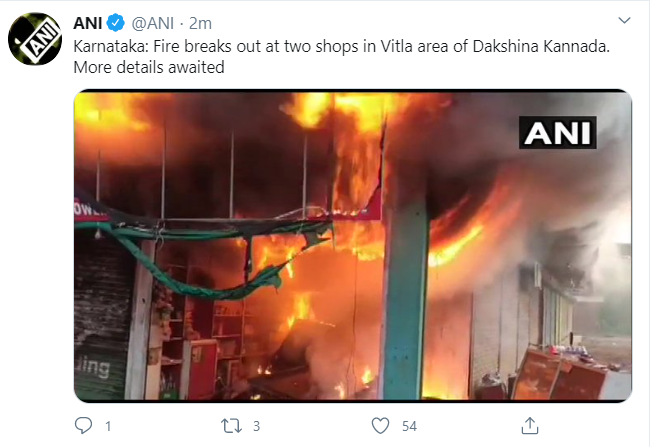Open the share tweet upload icon

pos(530,425)
